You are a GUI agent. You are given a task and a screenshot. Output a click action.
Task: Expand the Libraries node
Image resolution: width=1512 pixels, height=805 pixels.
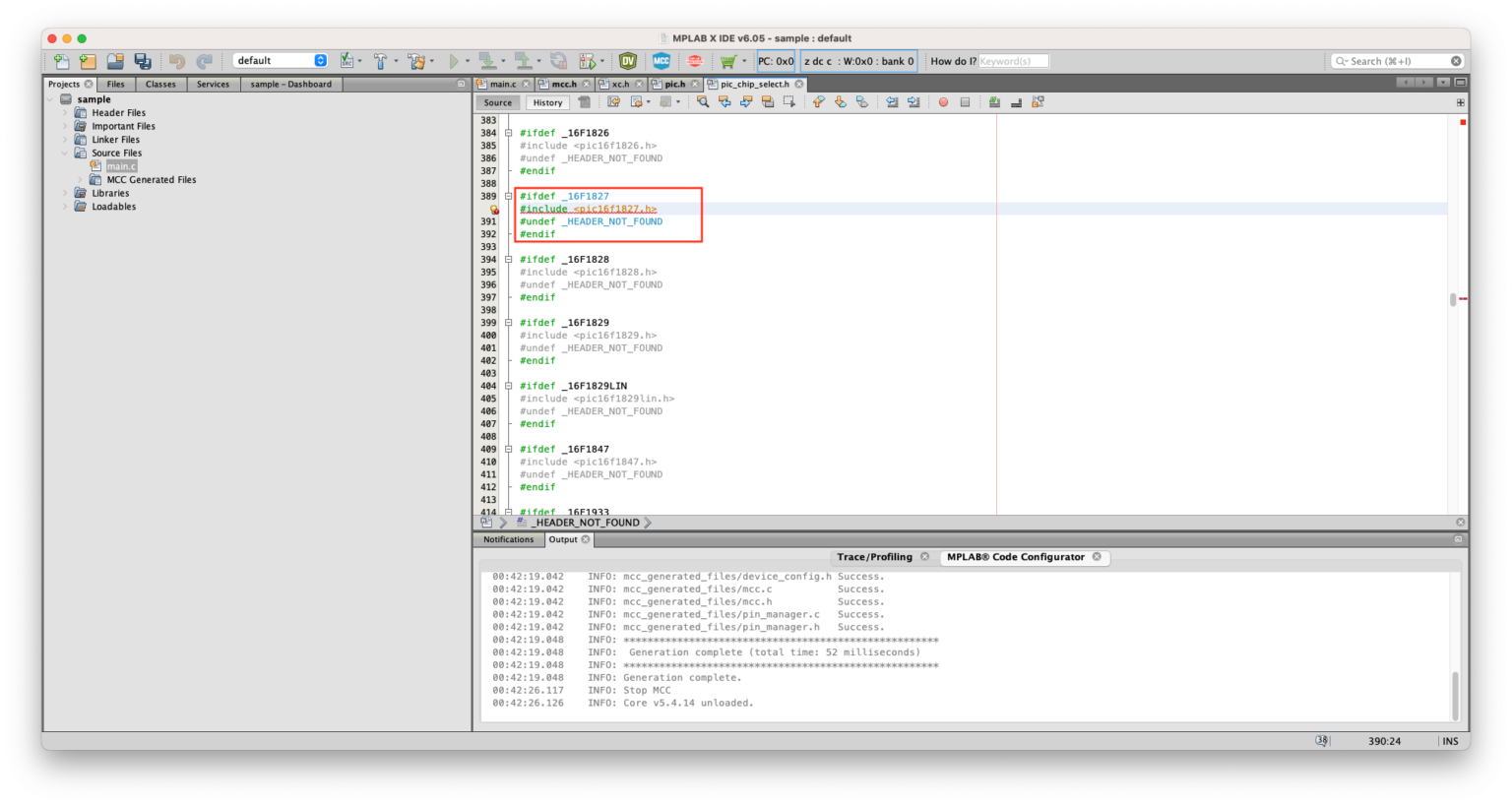click(66, 194)
